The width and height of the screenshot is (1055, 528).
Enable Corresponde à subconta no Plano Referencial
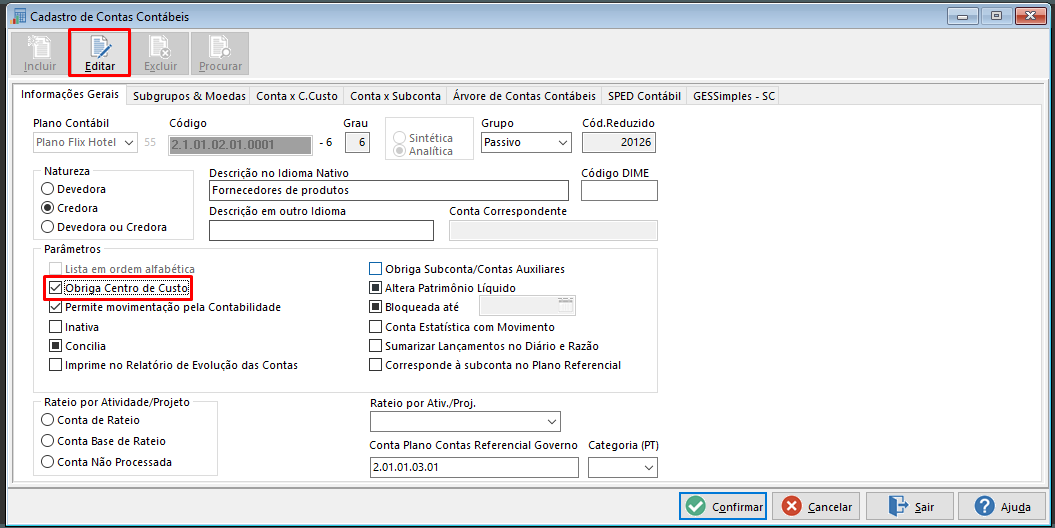pos(375,365)
